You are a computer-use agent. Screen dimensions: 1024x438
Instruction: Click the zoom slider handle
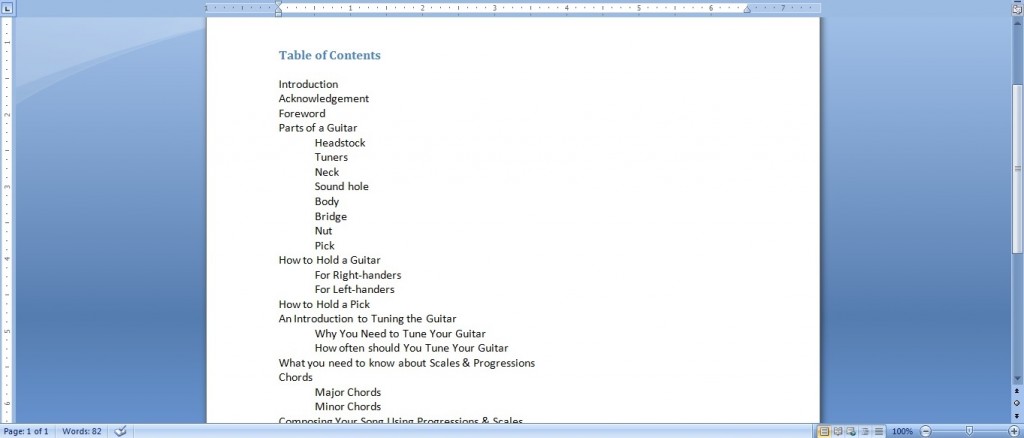pyautogui.click(x=969, y=431)
